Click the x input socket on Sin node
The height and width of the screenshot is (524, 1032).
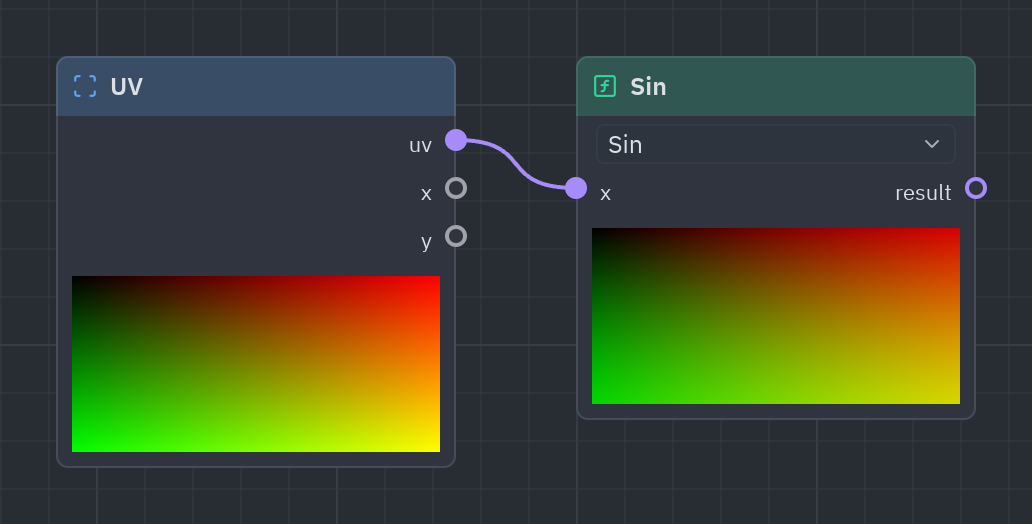point(576,188)
